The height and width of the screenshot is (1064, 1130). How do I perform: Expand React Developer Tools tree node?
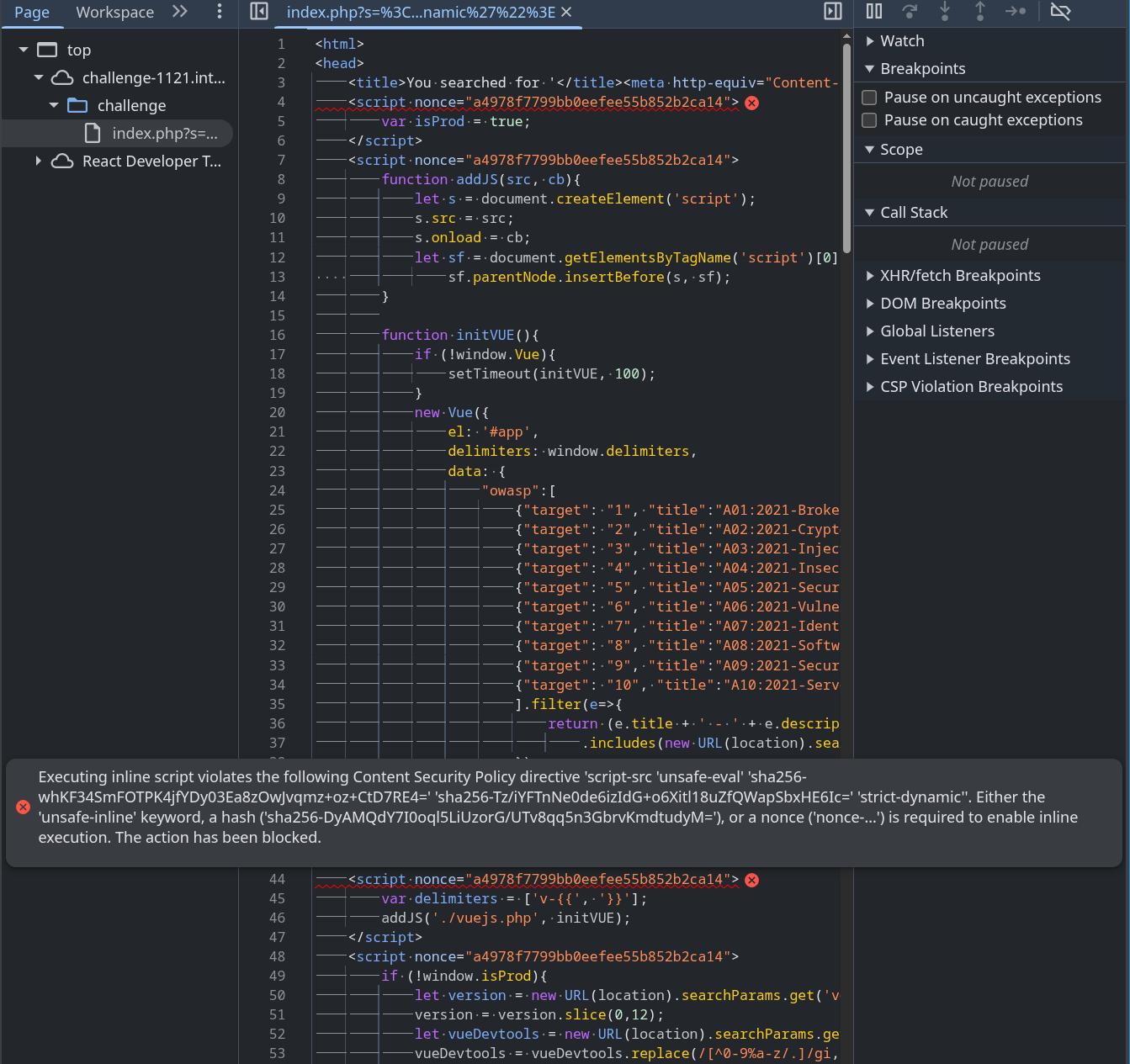click(x=39, y=161)
